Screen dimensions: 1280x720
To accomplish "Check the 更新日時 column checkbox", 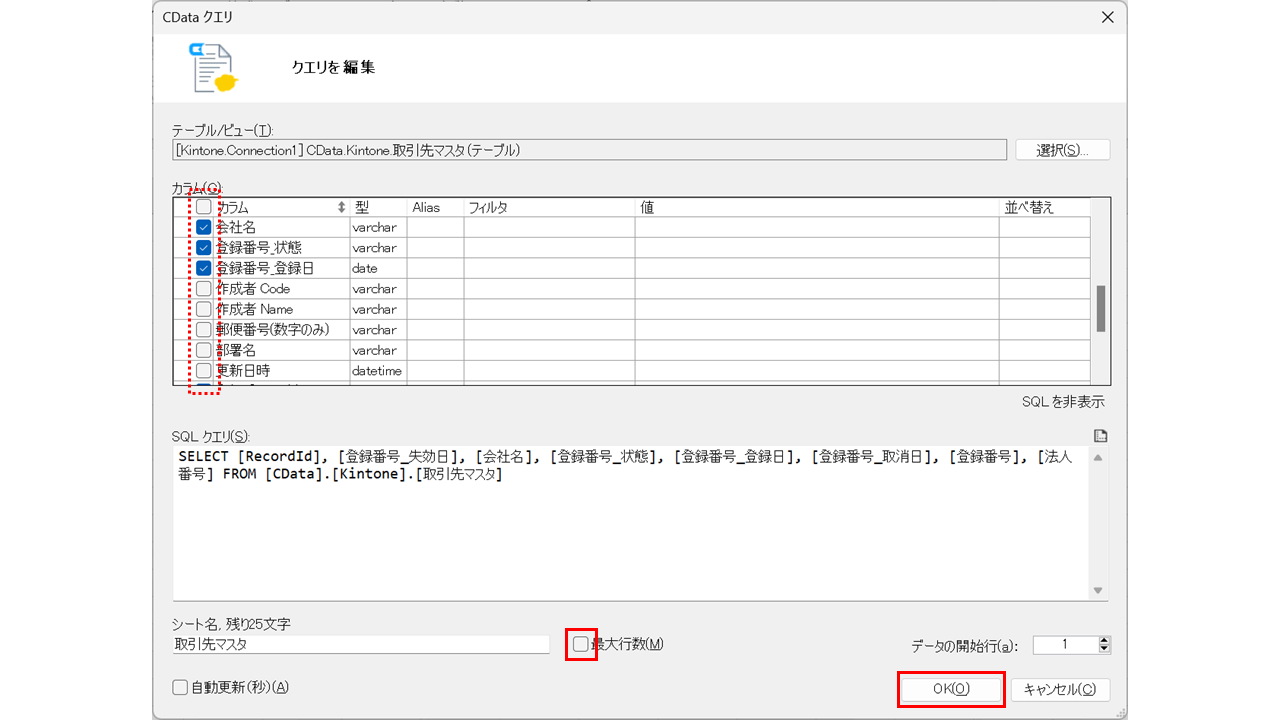I will pos(204,371).
